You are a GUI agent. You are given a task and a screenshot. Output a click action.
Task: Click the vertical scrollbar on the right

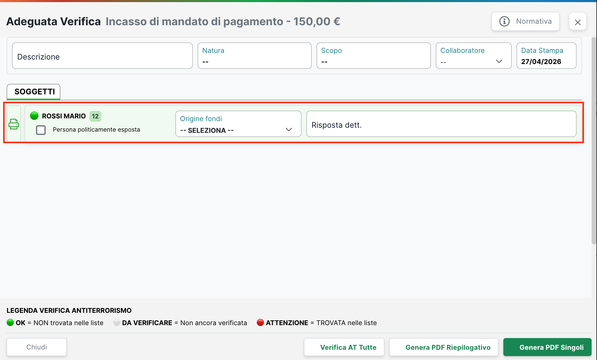pos(593,141)
